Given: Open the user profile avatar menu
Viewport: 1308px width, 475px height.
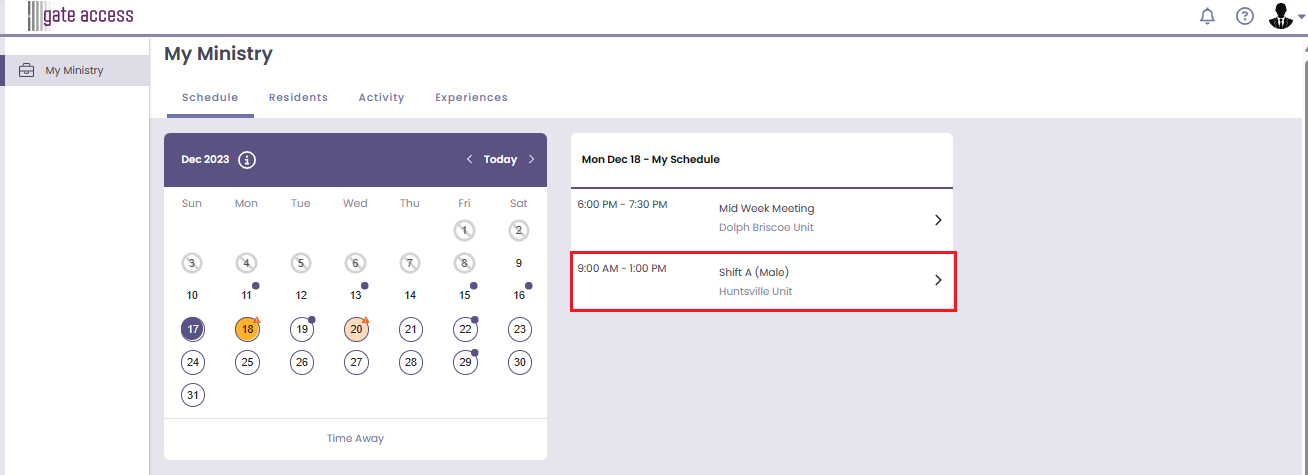Looking at the screenshot, I should click(1286, 16).
